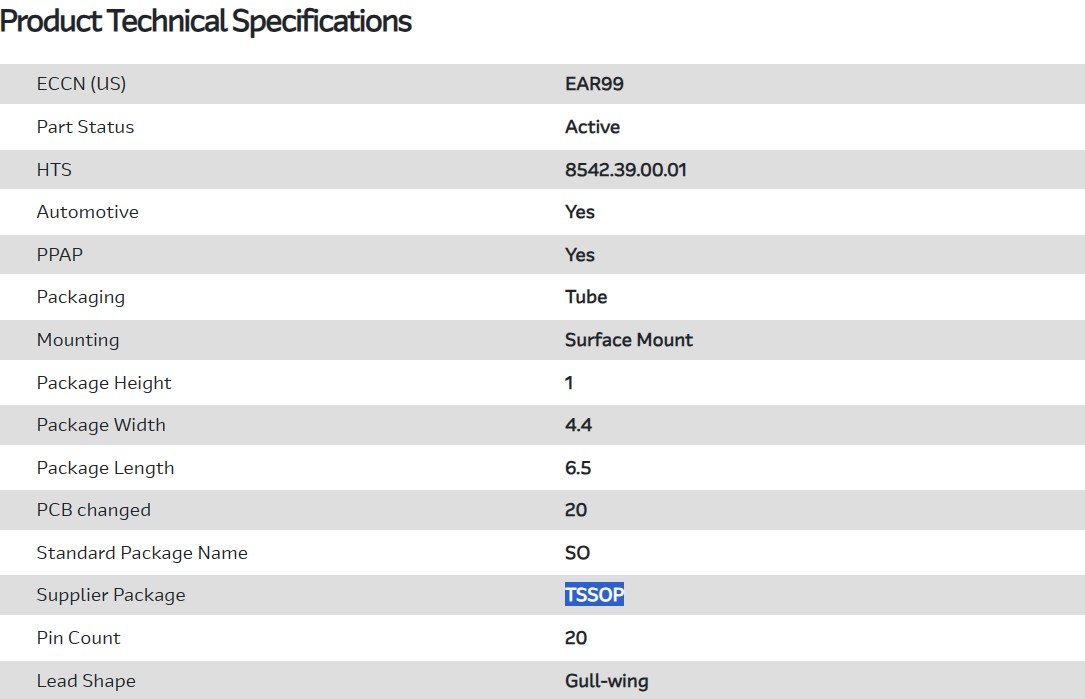Select the Part Status row label
This screenshot has width=1085, height=699.
click(85, 127)
